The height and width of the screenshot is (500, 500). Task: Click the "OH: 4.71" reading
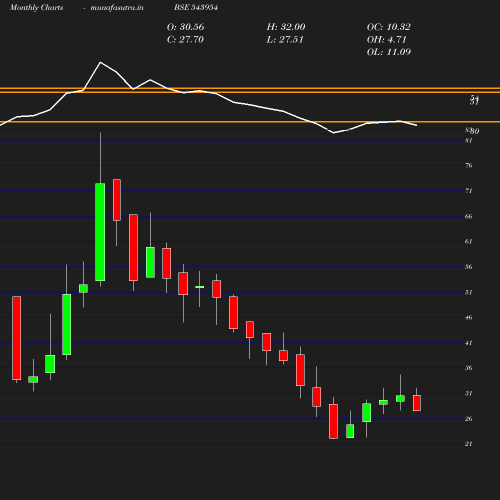tap(387, 40)
